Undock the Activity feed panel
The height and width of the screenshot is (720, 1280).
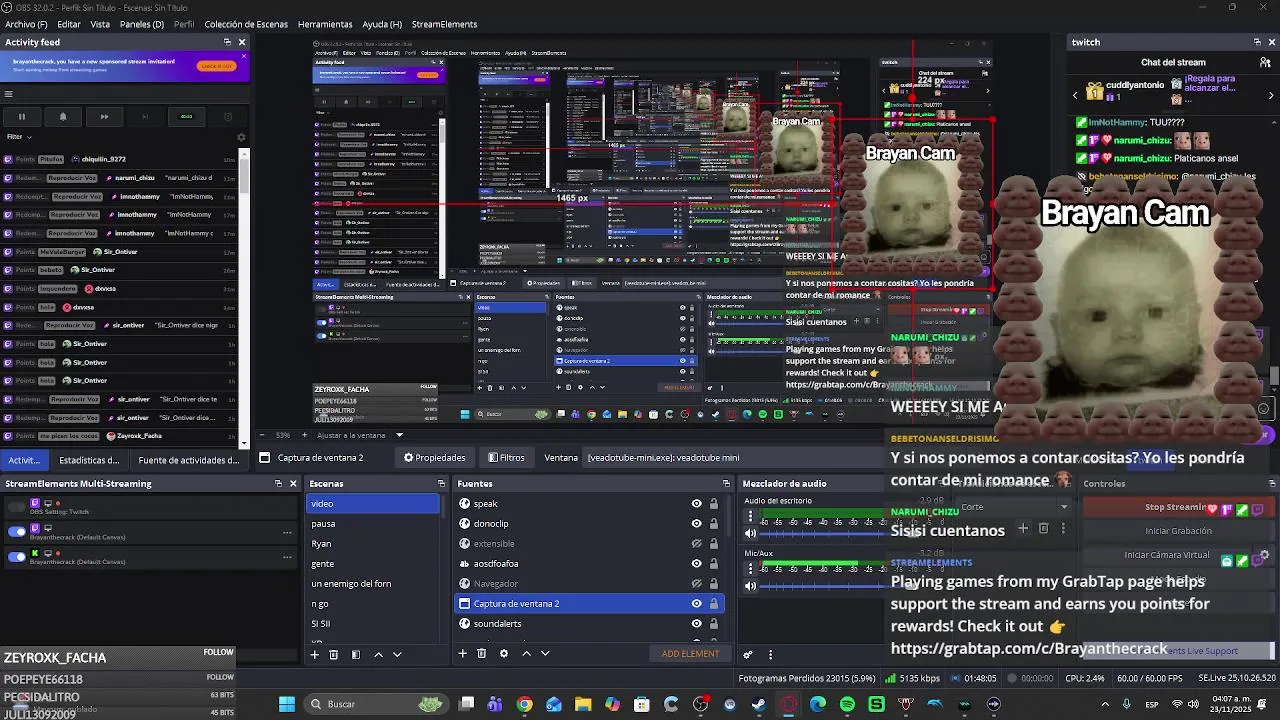tap(227, 42)
